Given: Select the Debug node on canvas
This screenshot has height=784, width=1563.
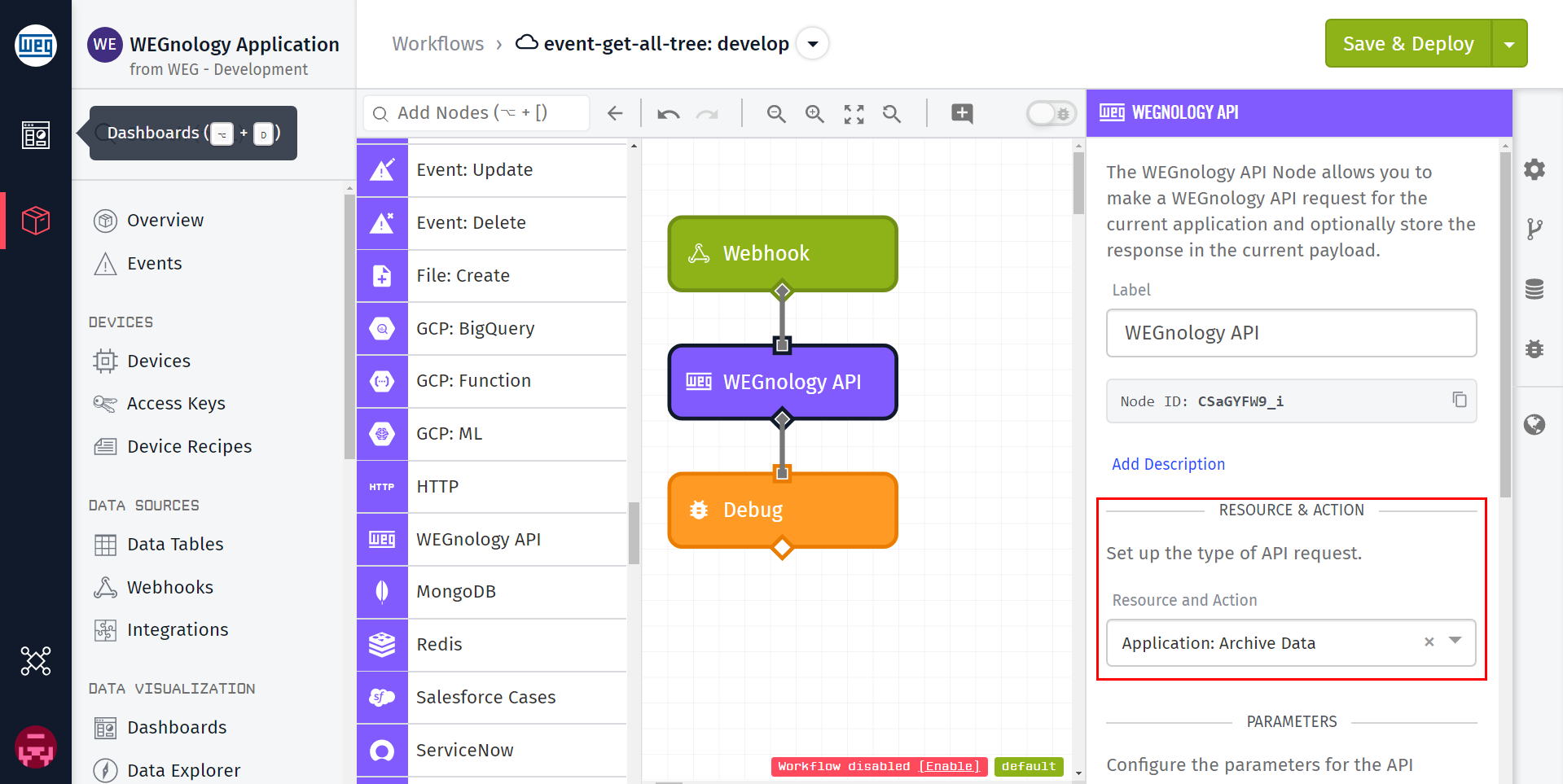Looking at the screenshot, I should click(x=783, y=510).
